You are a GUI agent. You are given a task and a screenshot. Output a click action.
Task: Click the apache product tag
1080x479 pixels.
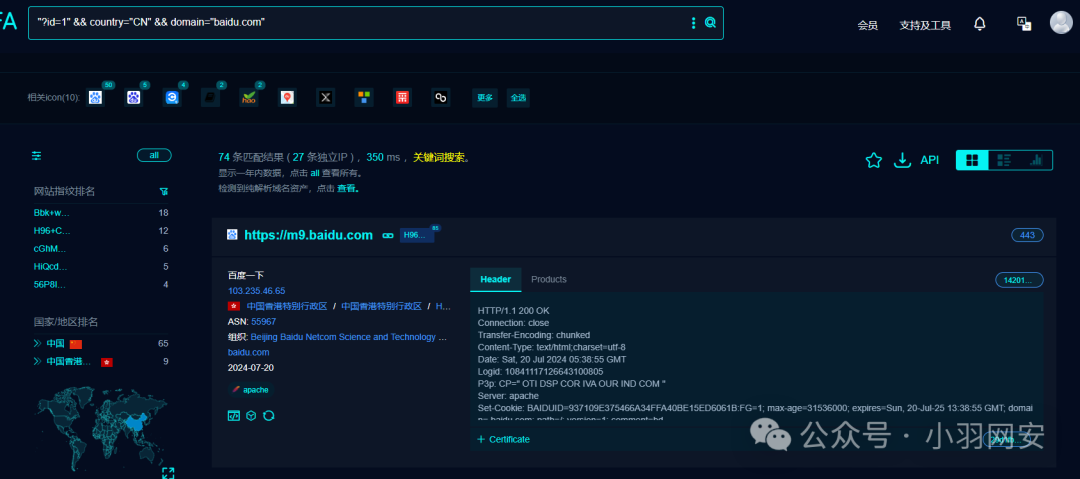(250, 389)
